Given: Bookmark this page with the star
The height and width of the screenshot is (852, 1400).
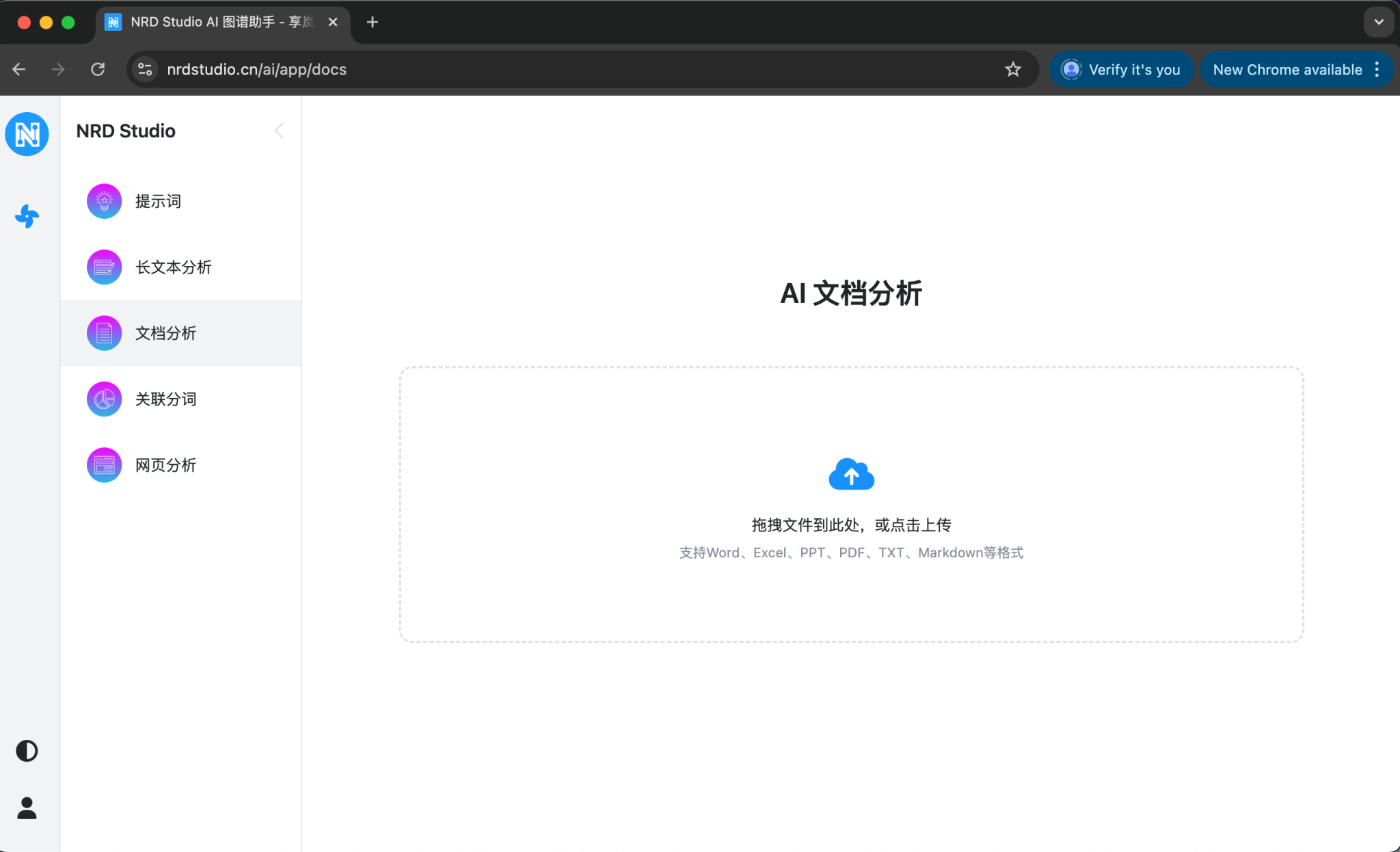Looking at the screenshot, I should pos(1013,69).
